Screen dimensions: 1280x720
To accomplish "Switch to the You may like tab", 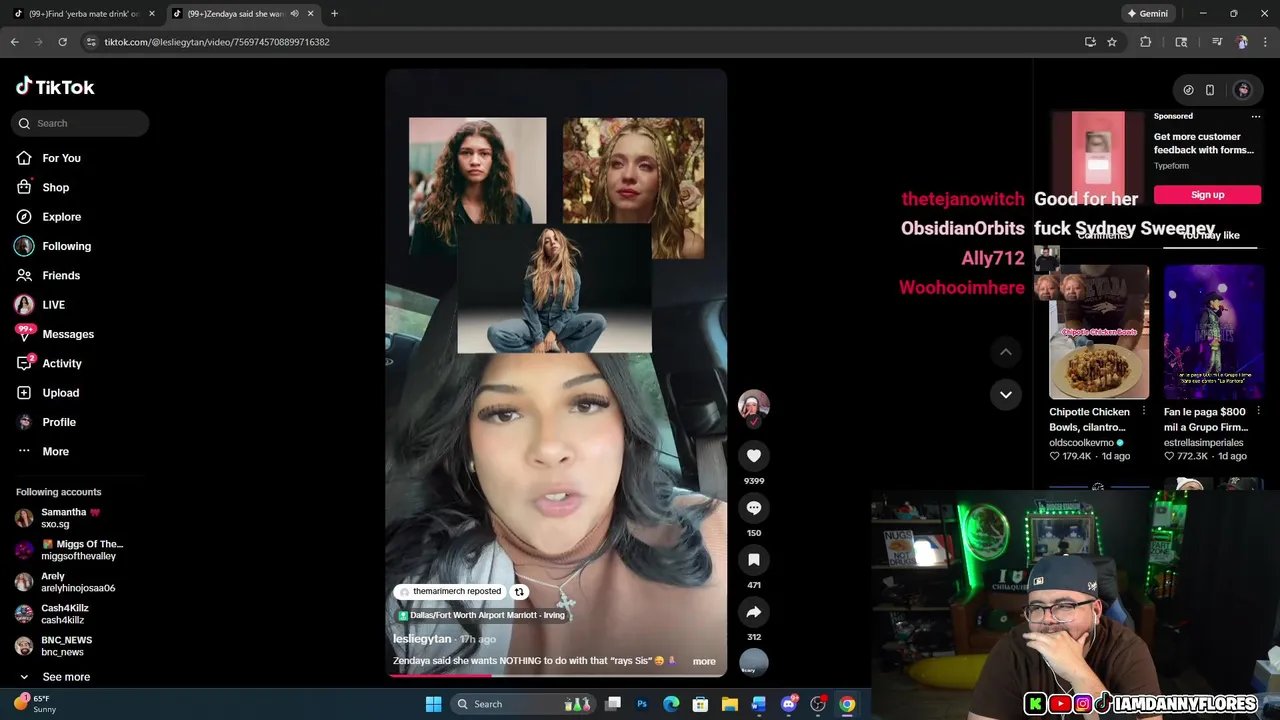I will (1210, 235).
